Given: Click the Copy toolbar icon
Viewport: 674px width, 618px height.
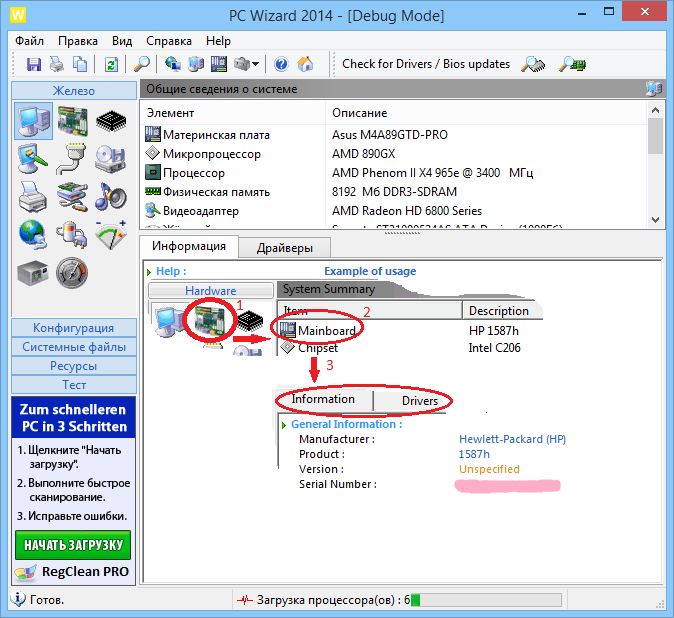Looking at the screenshot, I should [x=80, y=64].
